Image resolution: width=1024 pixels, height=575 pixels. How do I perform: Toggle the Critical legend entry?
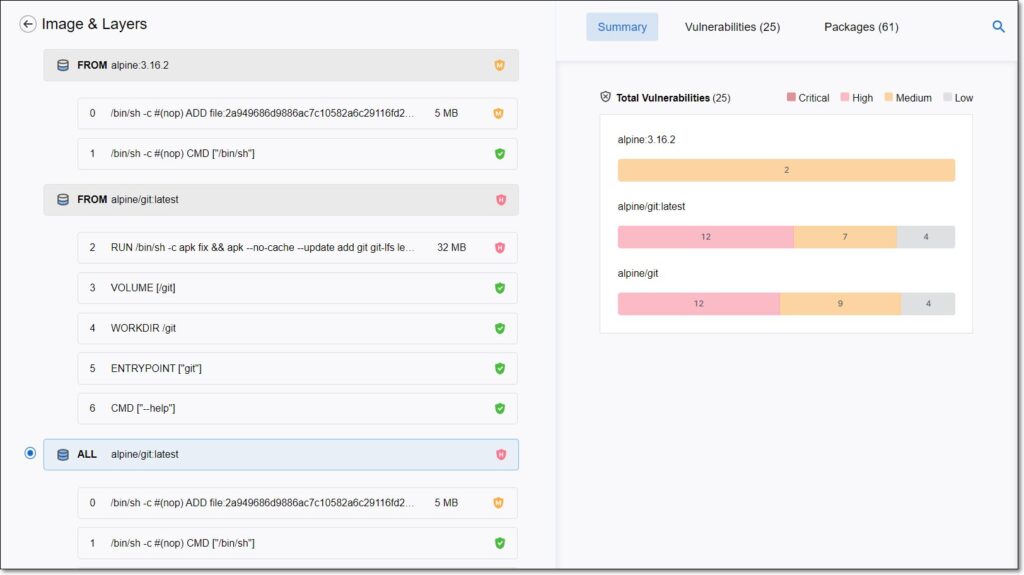click(808, 98)
